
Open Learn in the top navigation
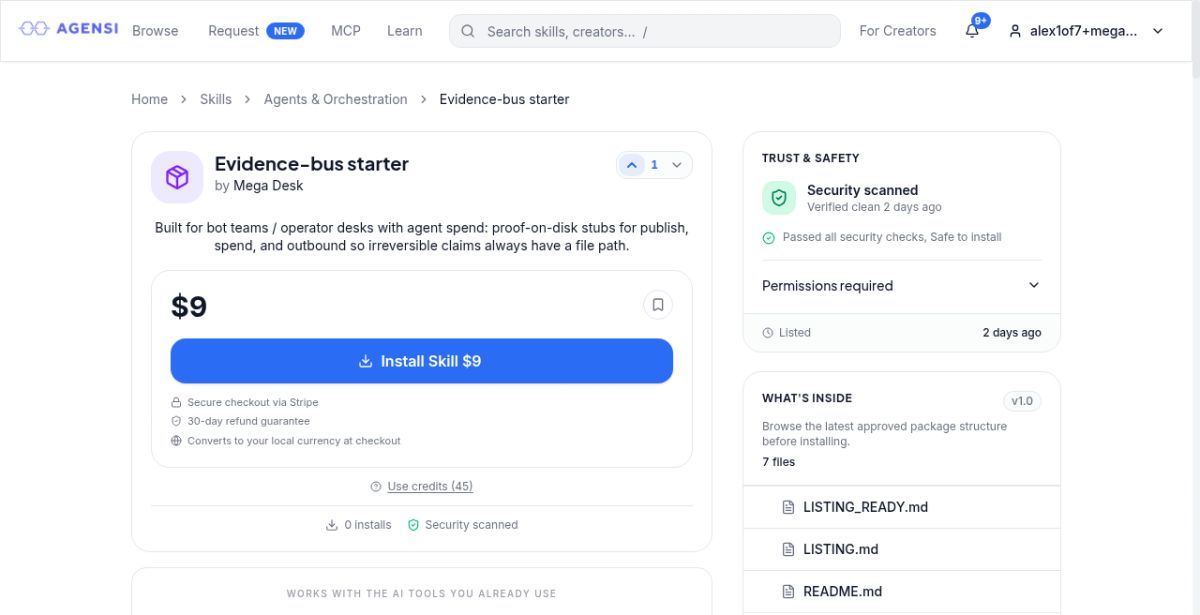coord(405,31)
